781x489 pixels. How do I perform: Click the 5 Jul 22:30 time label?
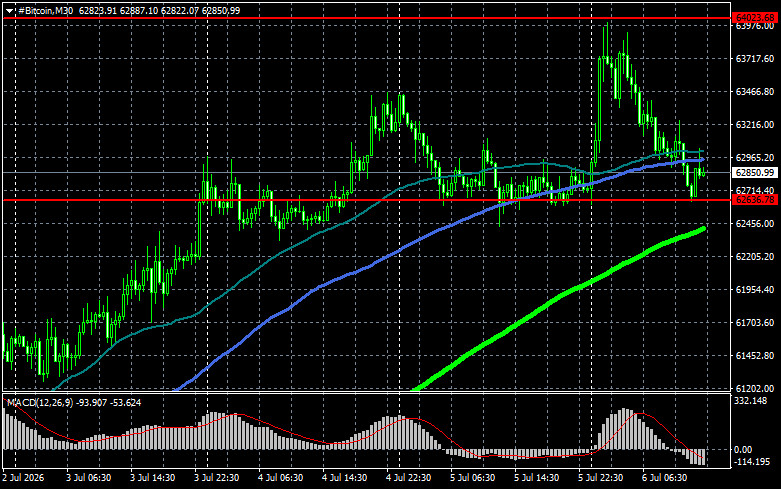[601, 478]
